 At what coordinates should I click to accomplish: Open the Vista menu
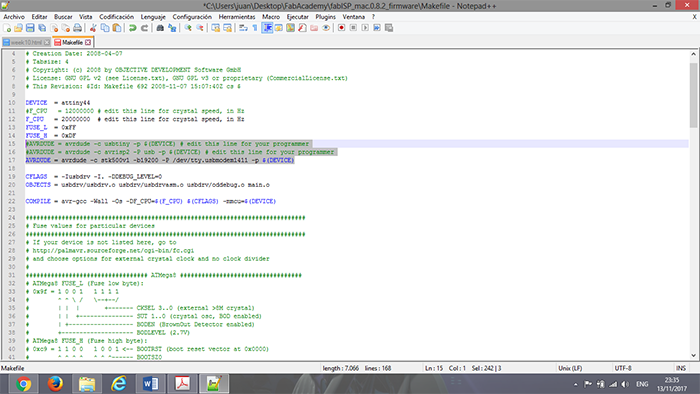point(85,17)
